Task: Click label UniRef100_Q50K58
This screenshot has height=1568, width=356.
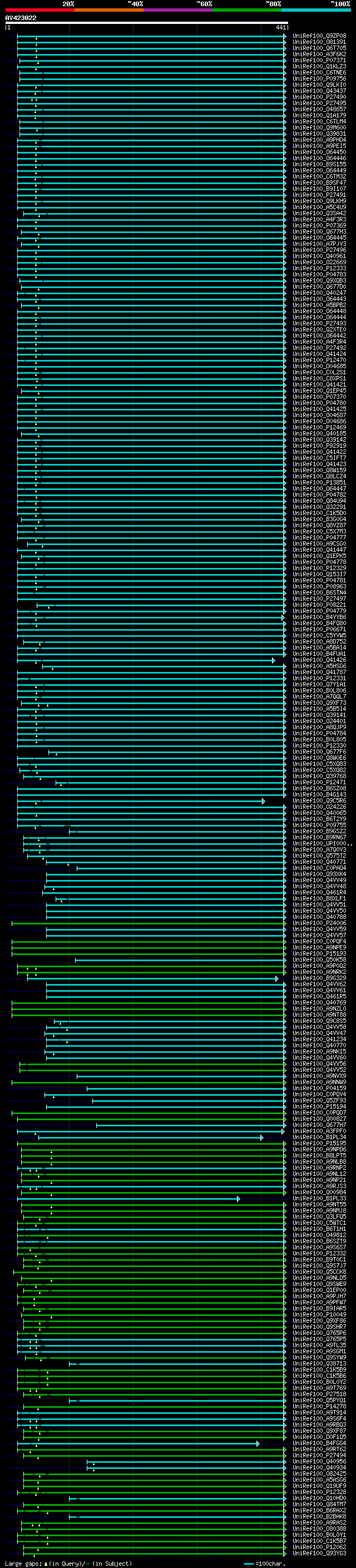Action: pyautogui.click(x=319, y=959)
